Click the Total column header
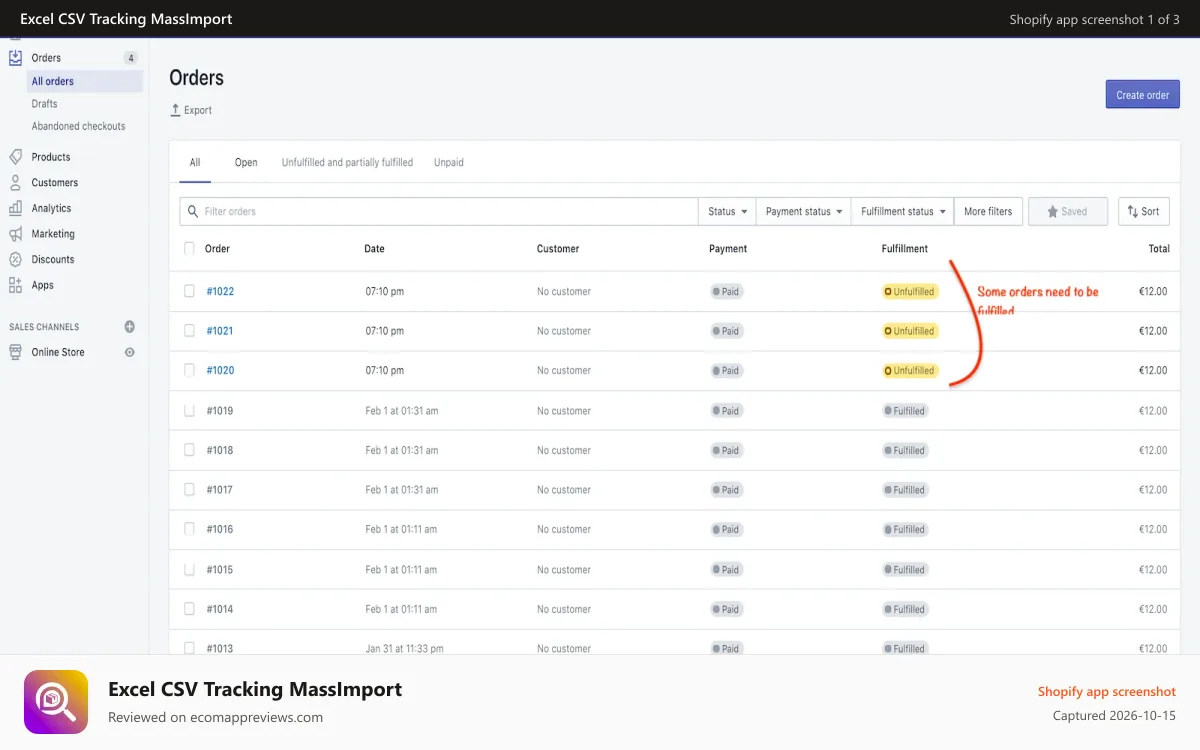 click(1159, 249)
